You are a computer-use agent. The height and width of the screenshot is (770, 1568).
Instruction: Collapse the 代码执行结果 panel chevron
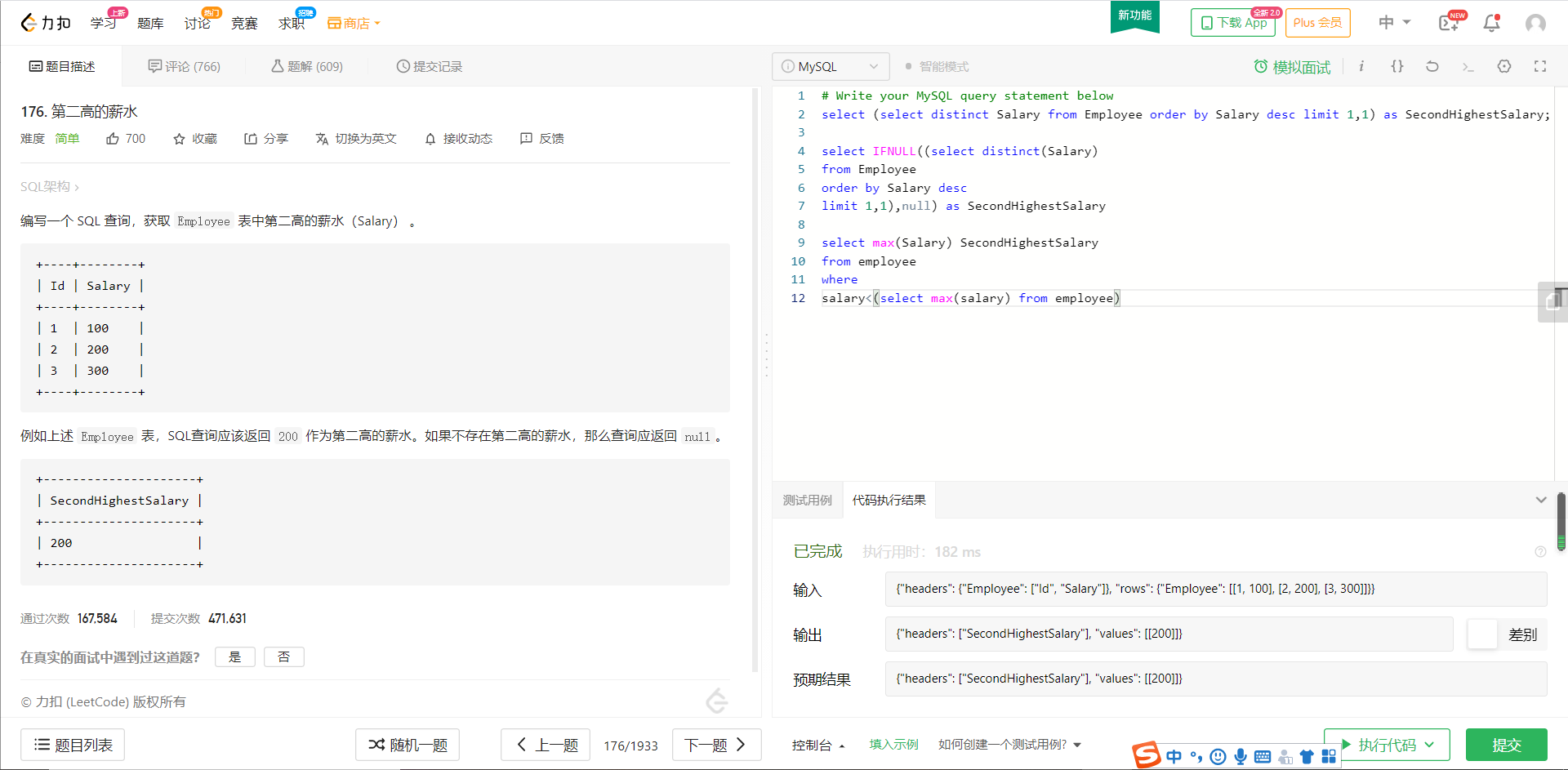pos(1542,500)
